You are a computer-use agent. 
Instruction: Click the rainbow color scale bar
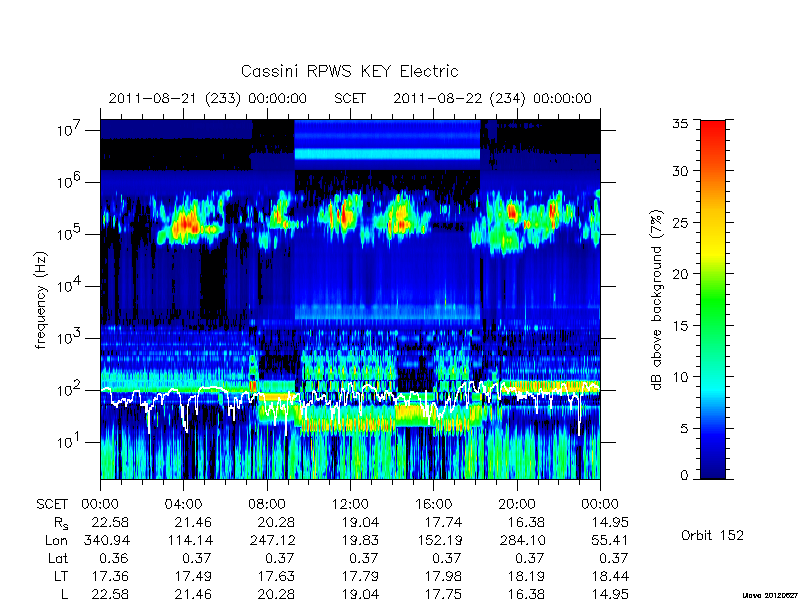[x=713, y=299]
